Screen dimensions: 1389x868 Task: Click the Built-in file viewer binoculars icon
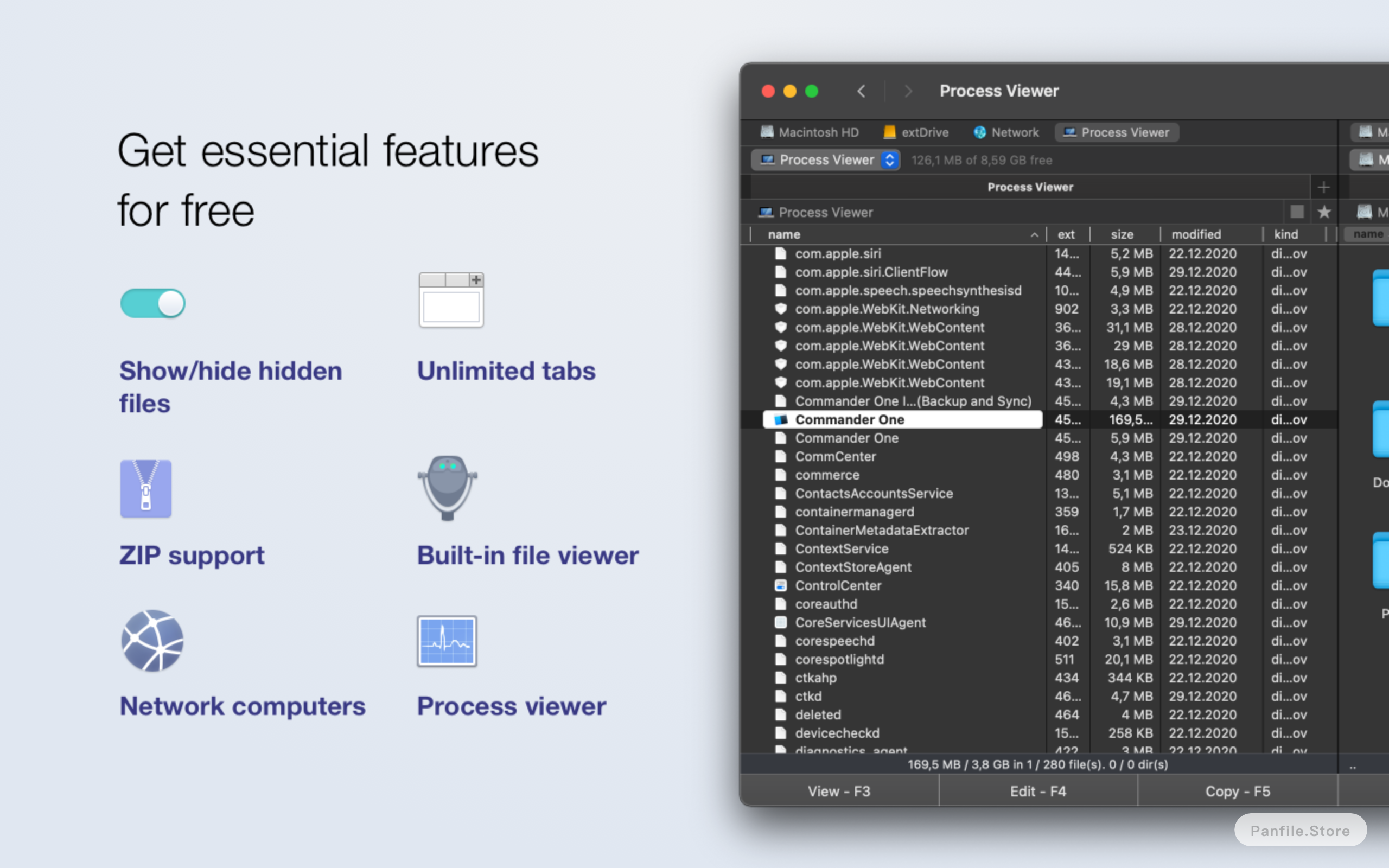click(x=448, y=488)
